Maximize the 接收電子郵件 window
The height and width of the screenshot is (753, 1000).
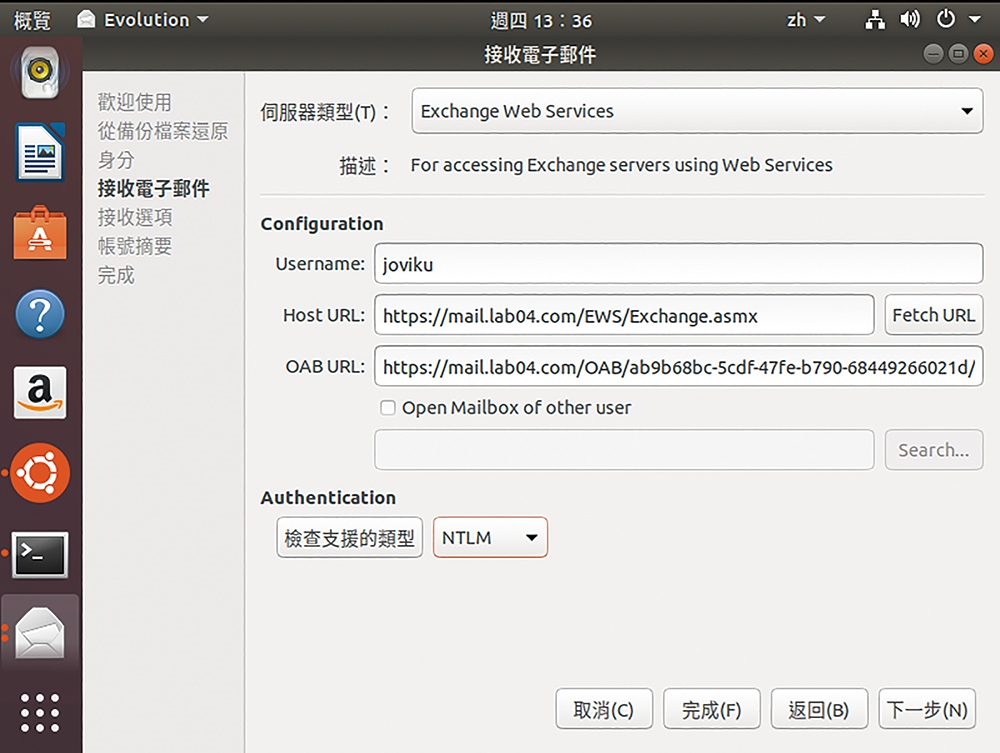click(958, 54)
